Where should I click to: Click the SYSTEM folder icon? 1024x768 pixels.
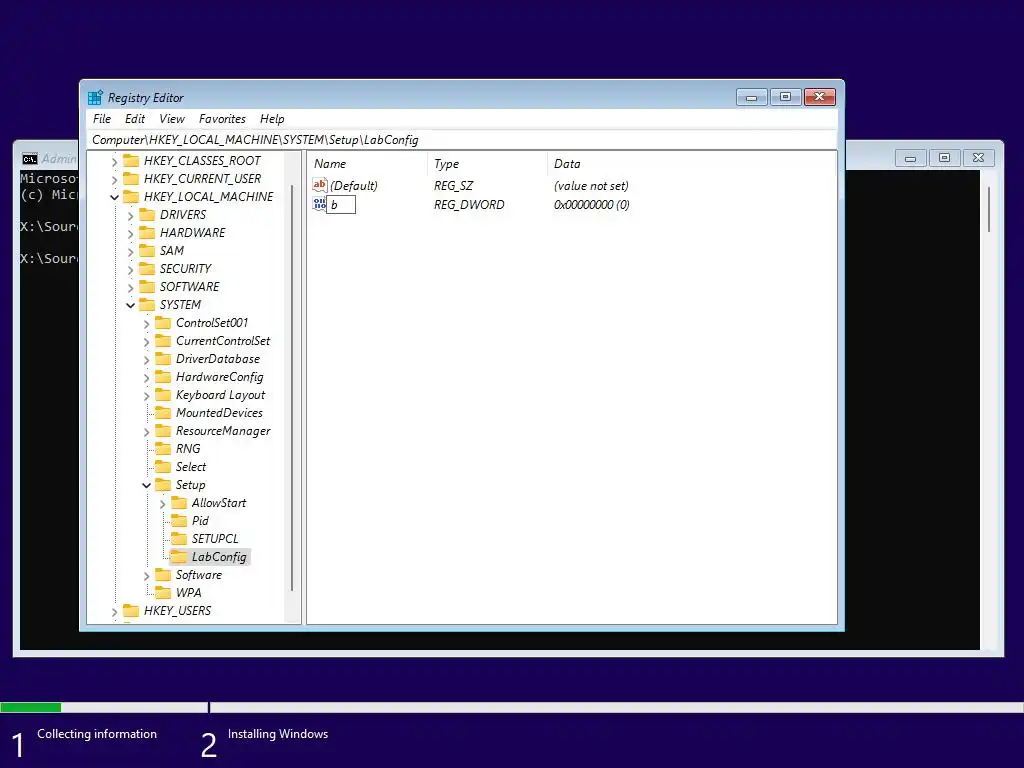tap(147, 305)
